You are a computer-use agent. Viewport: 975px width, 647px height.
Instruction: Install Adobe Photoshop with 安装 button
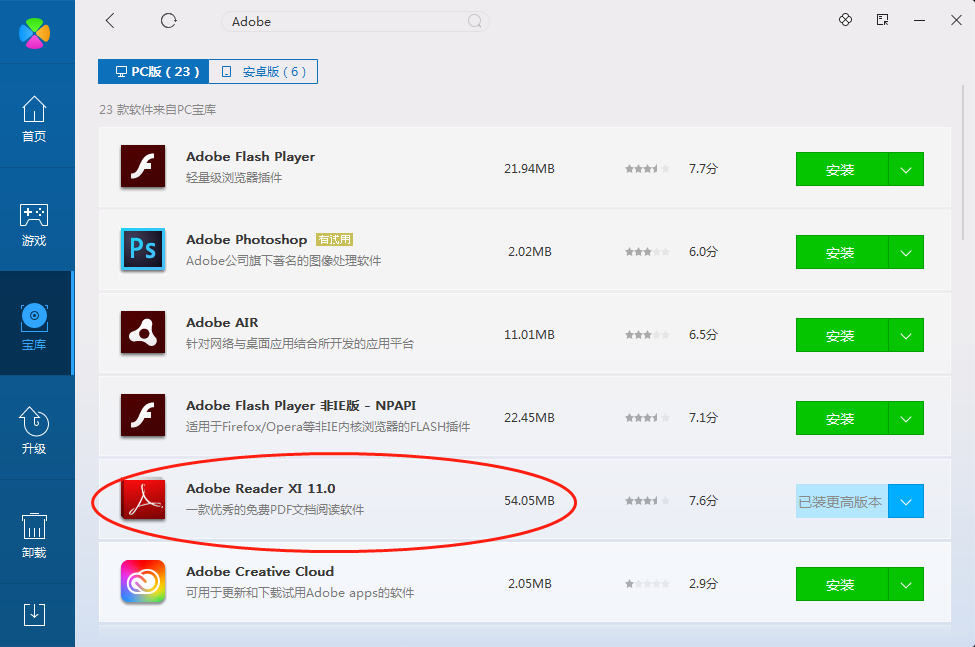tap(841, 253)
